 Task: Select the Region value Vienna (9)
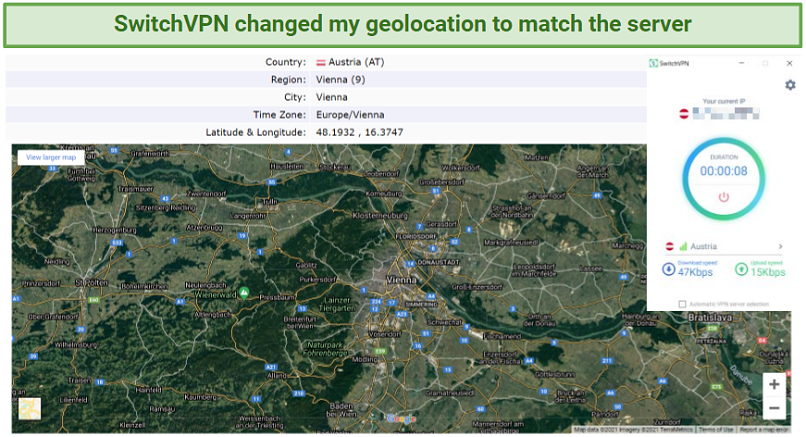[341, 80]
